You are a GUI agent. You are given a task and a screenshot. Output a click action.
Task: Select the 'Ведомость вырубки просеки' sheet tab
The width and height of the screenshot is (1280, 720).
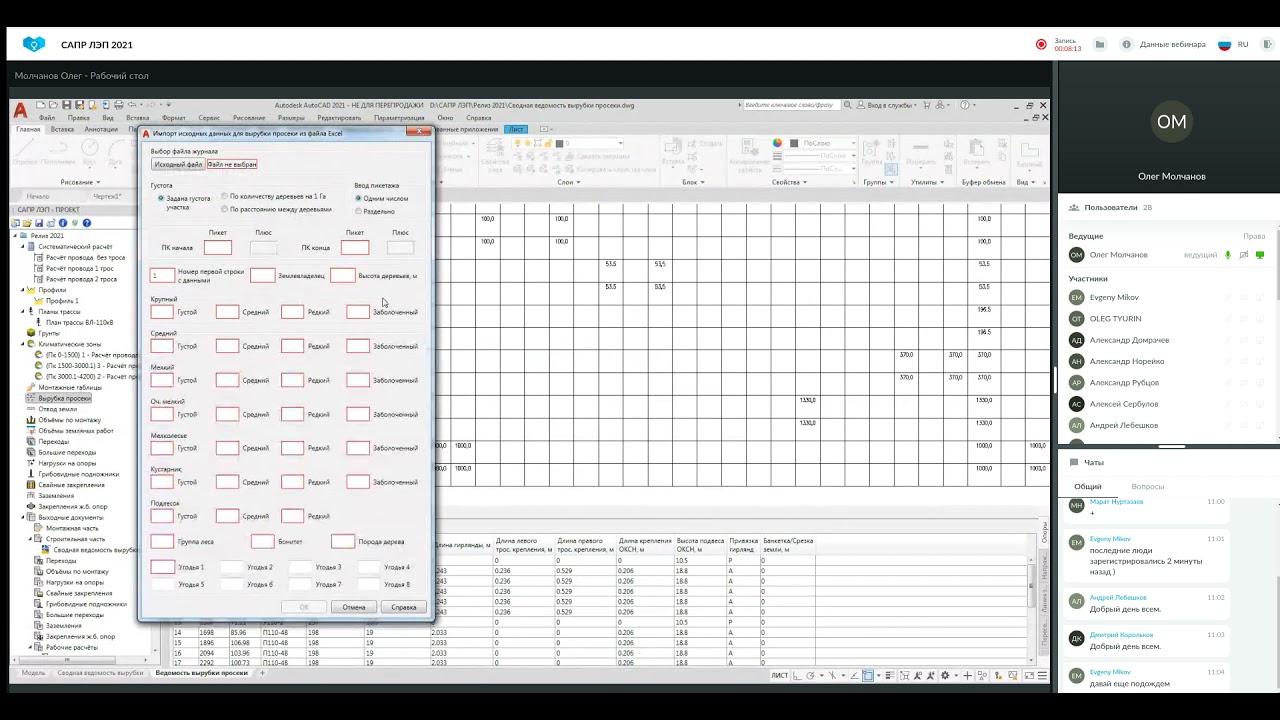click(201, 673)
